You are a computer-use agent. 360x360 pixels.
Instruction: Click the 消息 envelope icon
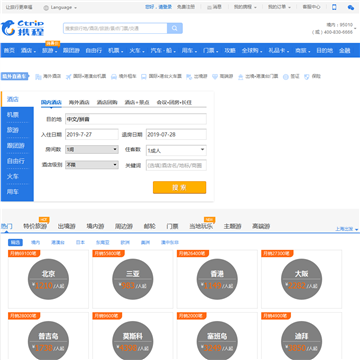(209, 7)
